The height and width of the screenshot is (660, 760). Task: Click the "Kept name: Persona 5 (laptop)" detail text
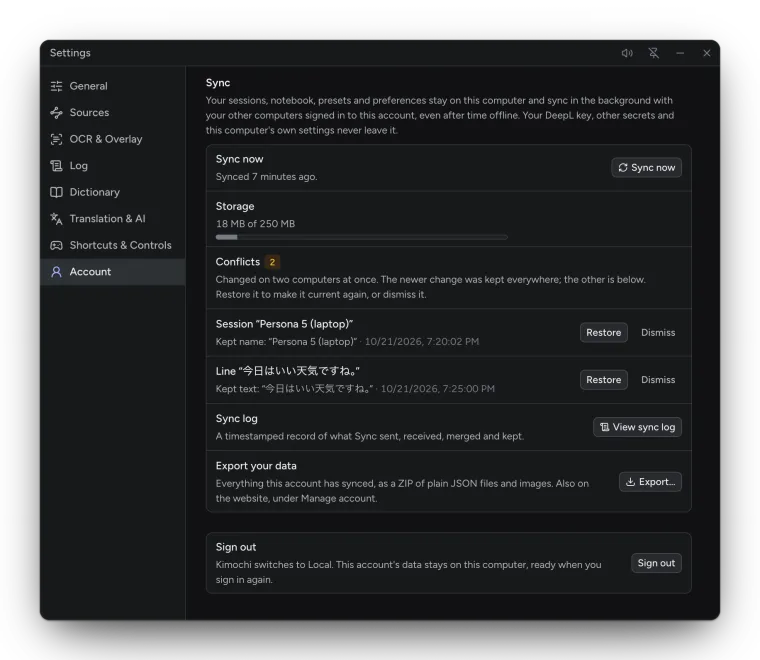(286, 342)
